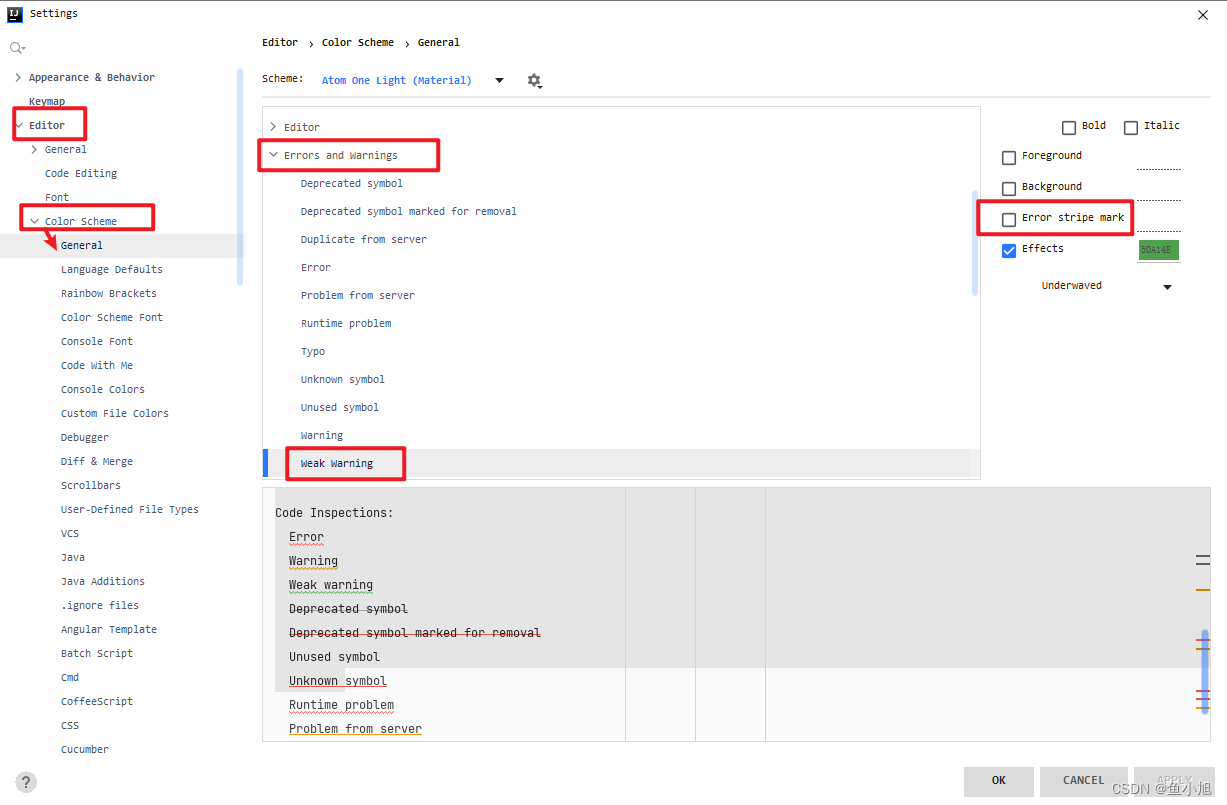Tick the Background checkbox

(1009, 188)
